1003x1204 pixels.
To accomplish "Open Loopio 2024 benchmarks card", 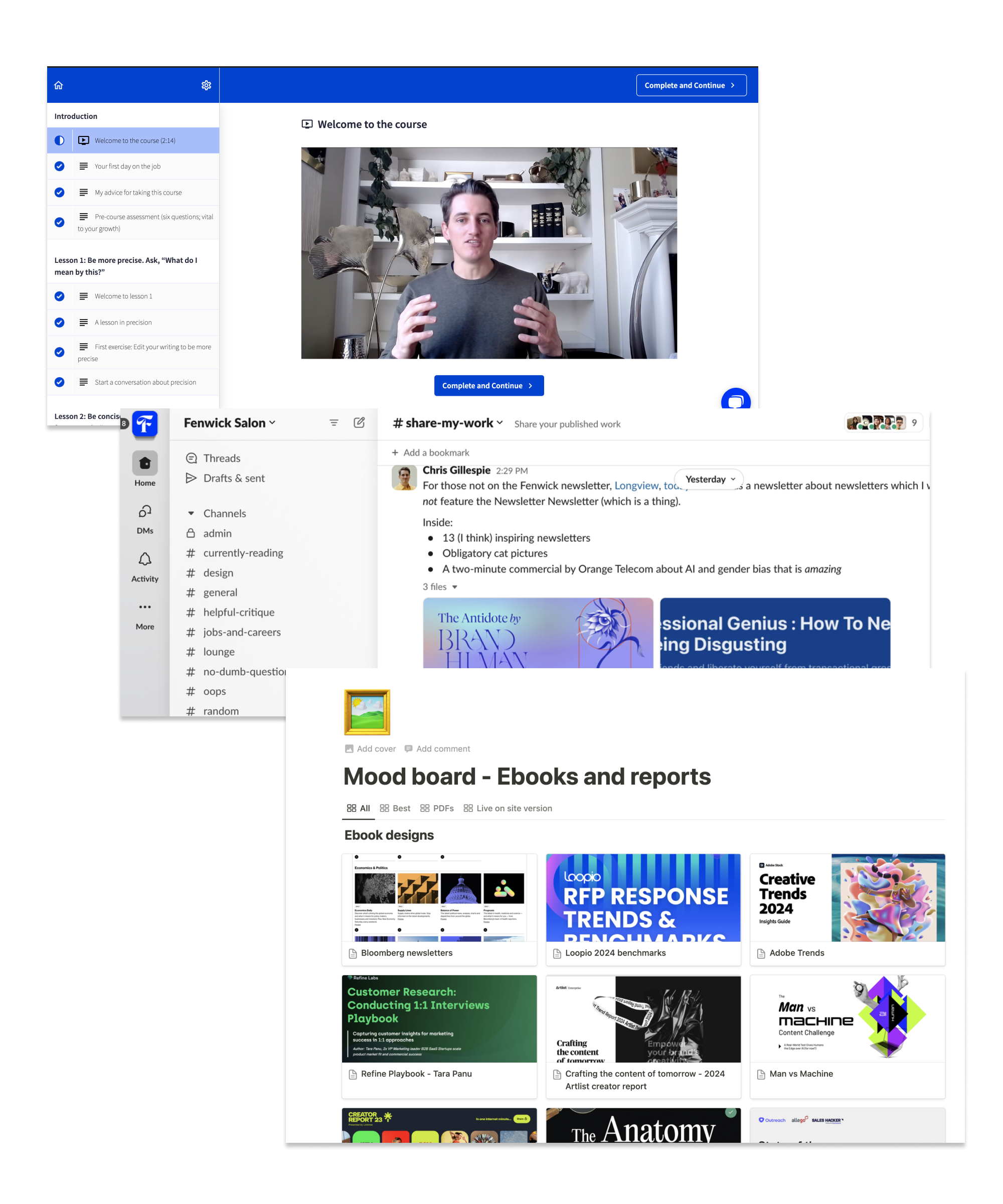I will point(643,910).
